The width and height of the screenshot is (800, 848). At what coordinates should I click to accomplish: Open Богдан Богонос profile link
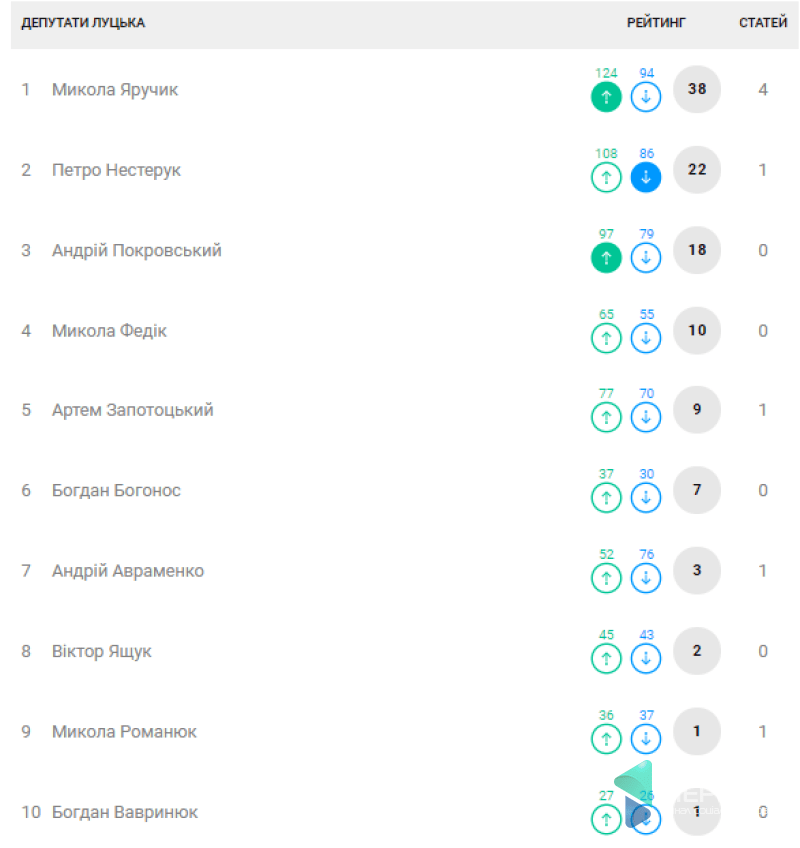(116, 491)
